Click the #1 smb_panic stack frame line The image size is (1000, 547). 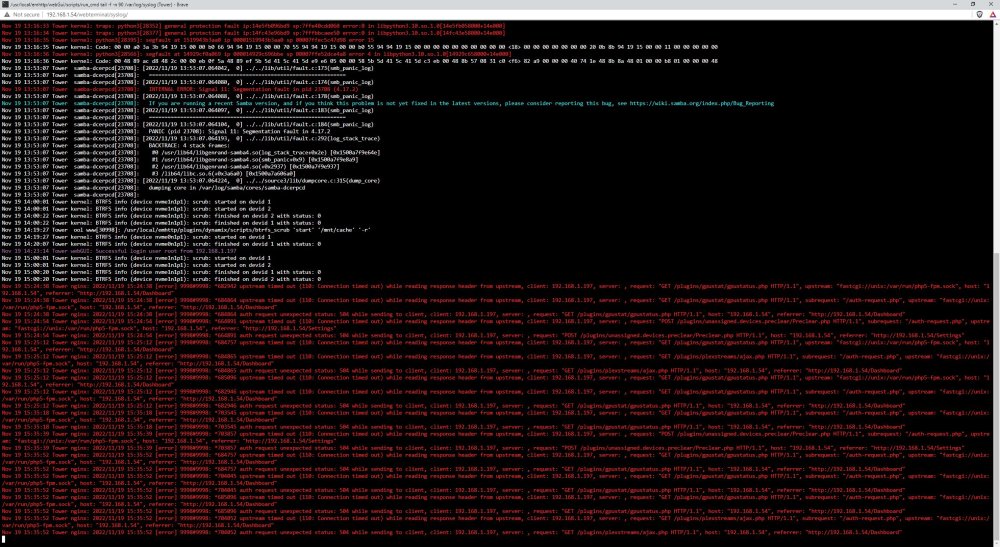pos(180,159)
